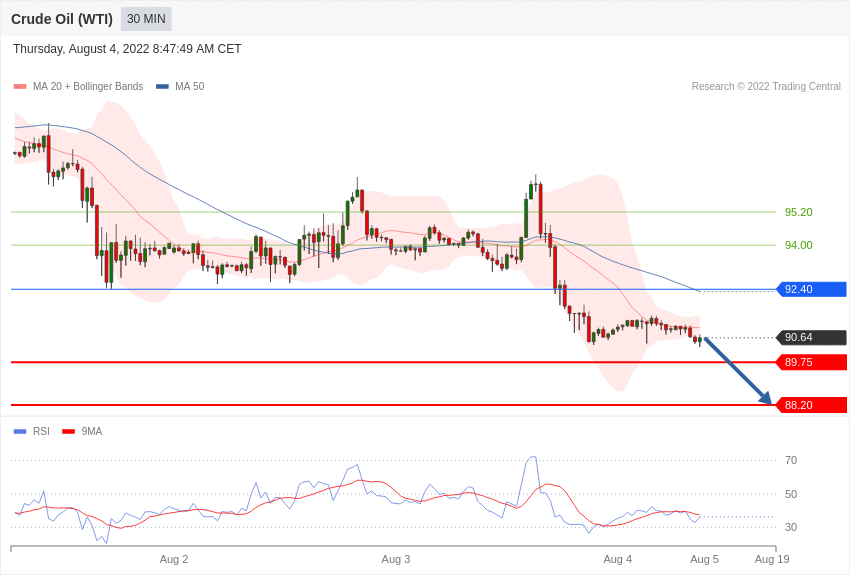Click the red 89.75 support price tag
850x576 pixels.
(812, 362)
